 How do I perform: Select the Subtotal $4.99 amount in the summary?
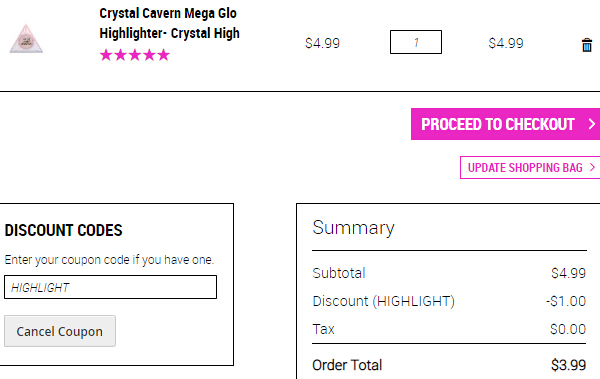click(x=568, y=273)
